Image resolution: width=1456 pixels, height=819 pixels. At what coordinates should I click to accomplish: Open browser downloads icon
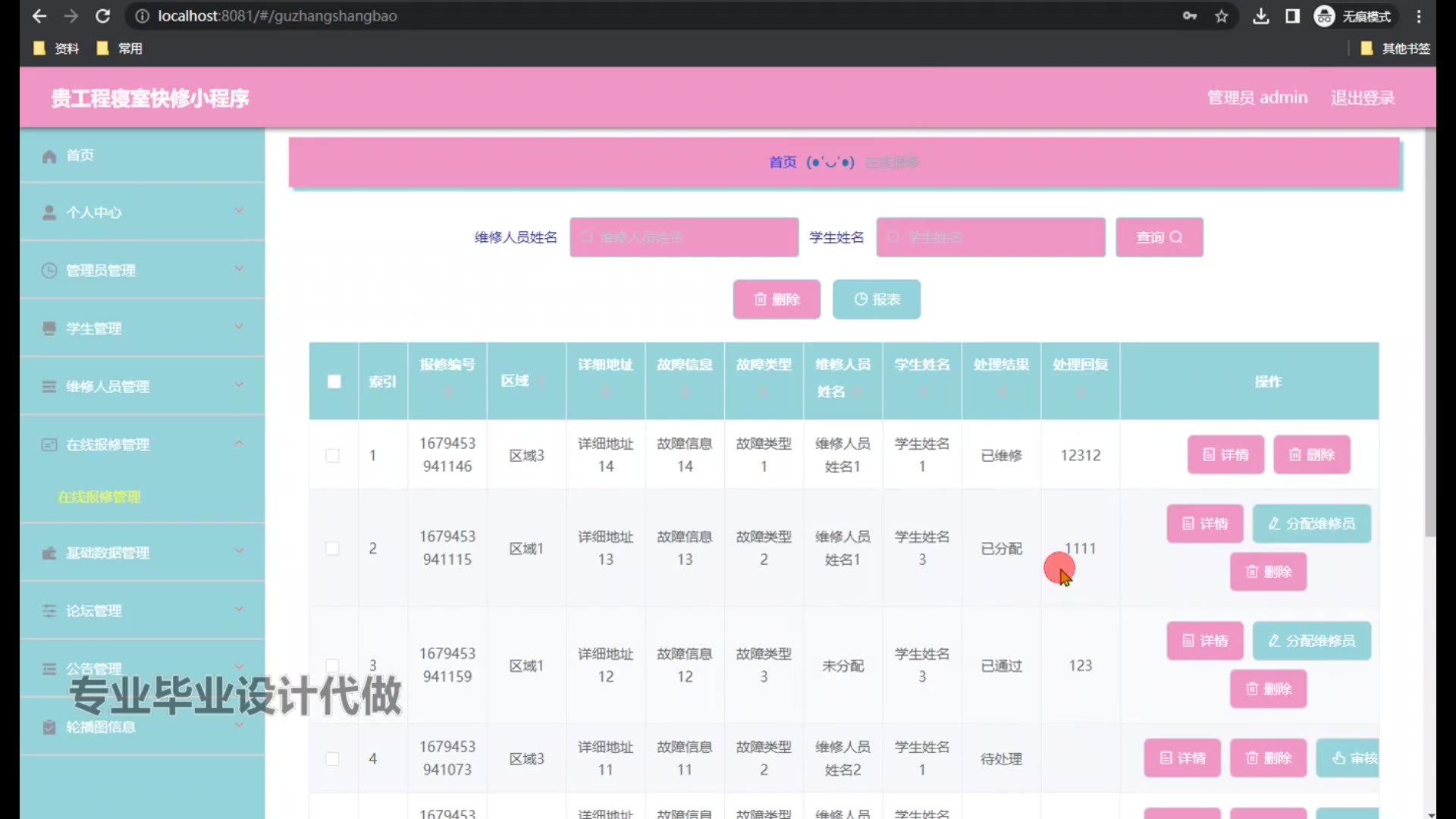1261,16
